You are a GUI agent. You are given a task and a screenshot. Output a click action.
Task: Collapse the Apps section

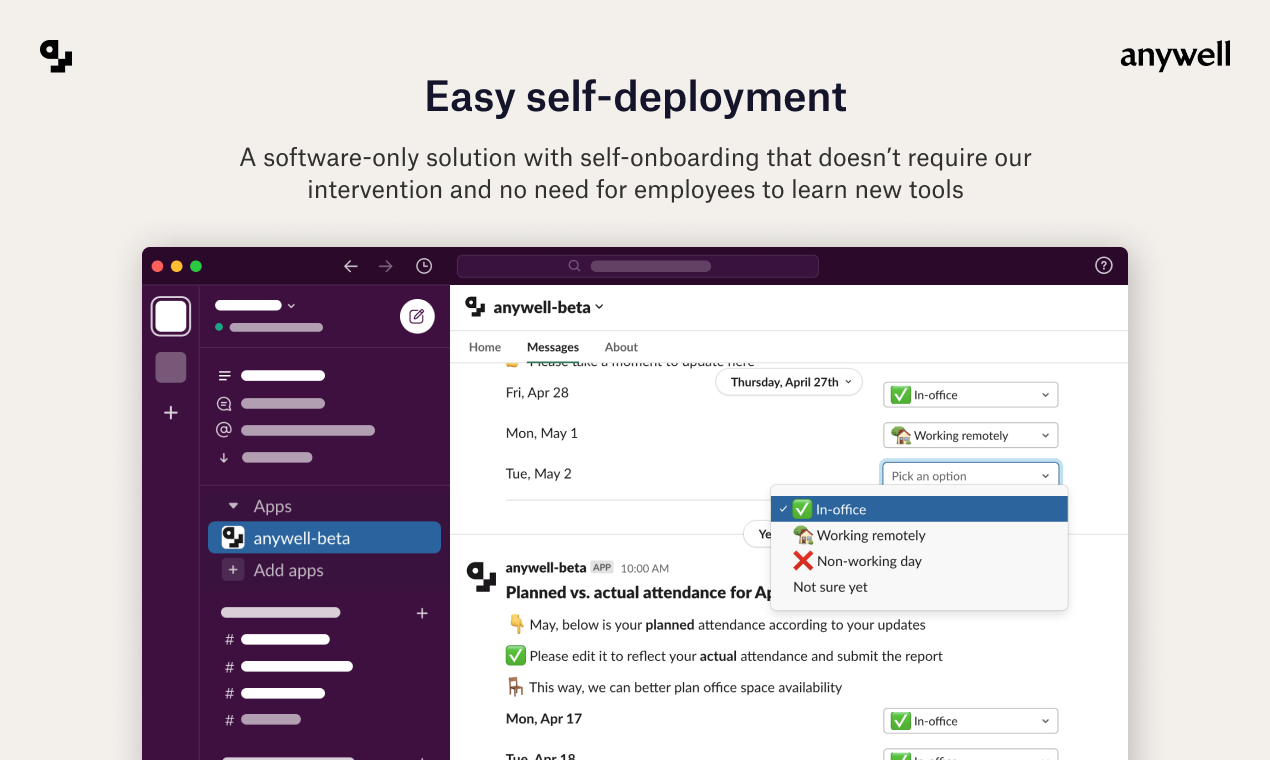[x=234, y=506]
